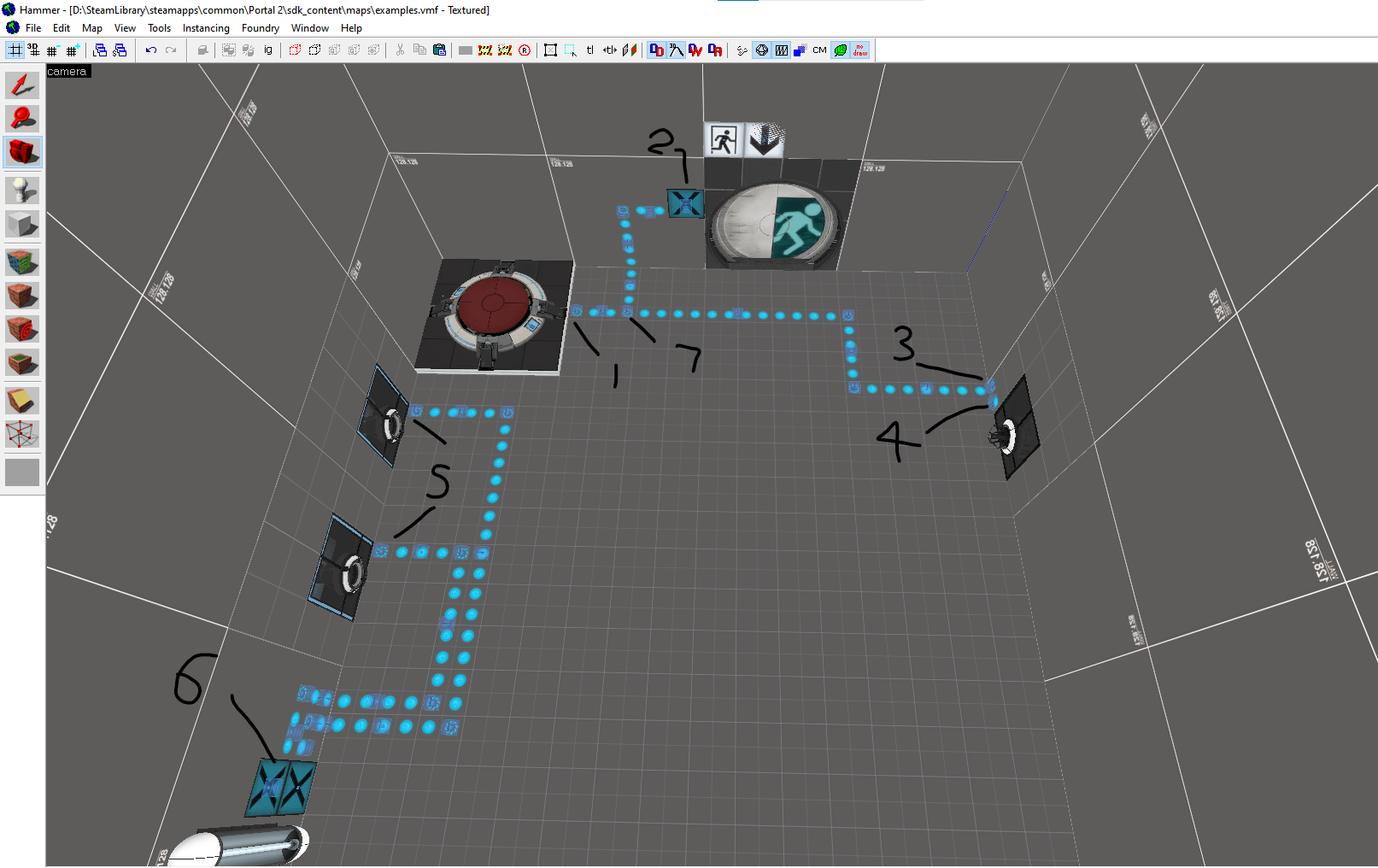Select the Entity (light bulb) tool

tap(22, 190)
